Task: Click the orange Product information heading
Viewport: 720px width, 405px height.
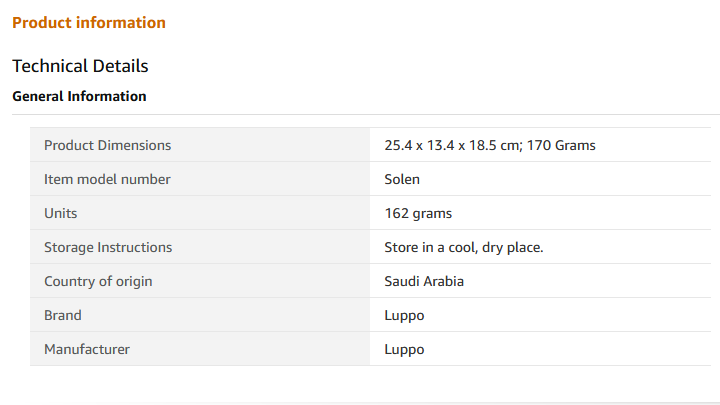Action: (89, 22)
